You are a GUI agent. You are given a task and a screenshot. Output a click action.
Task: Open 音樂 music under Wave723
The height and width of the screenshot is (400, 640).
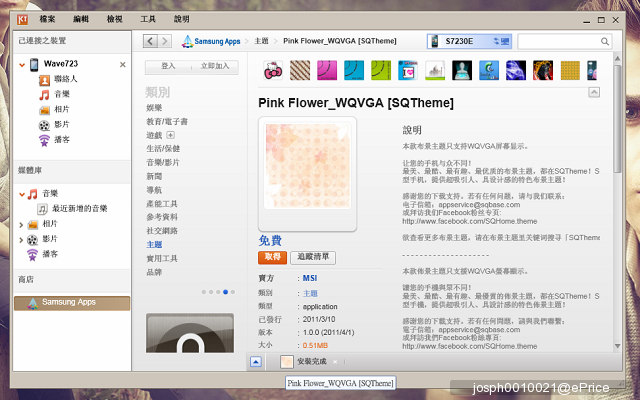click(x=62, y=94)
